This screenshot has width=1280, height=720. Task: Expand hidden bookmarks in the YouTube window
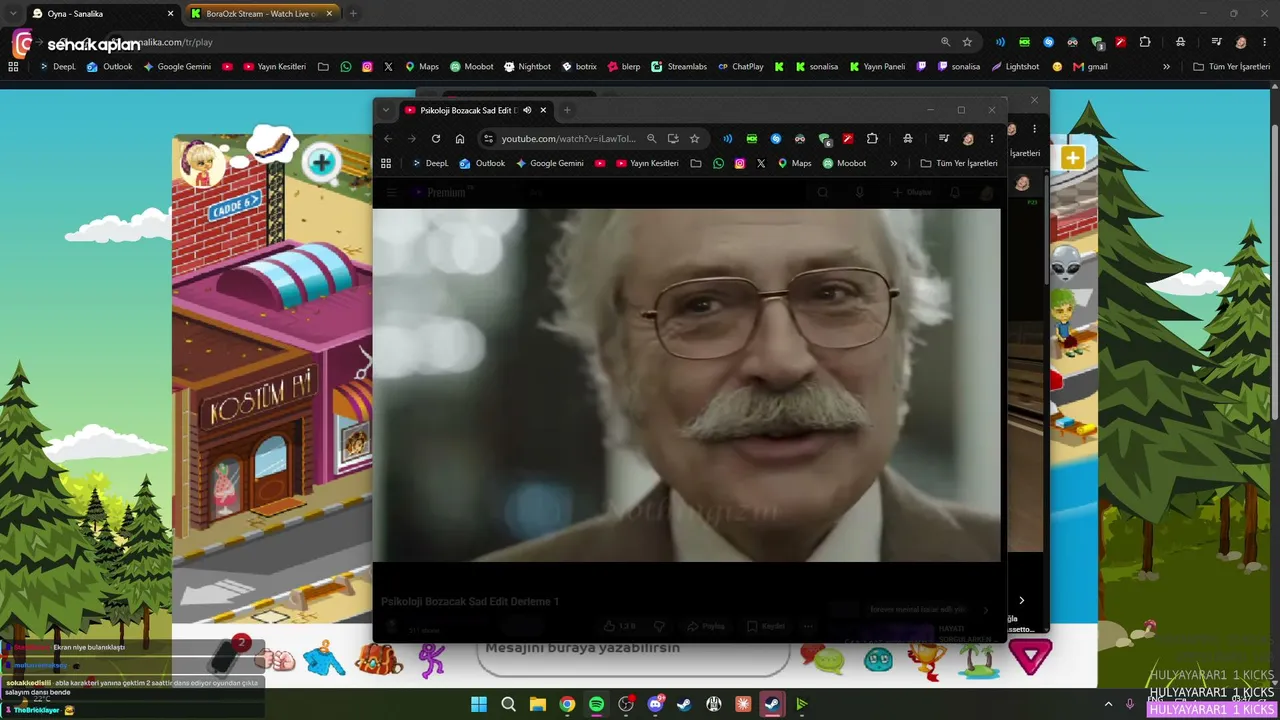point(893,163)
